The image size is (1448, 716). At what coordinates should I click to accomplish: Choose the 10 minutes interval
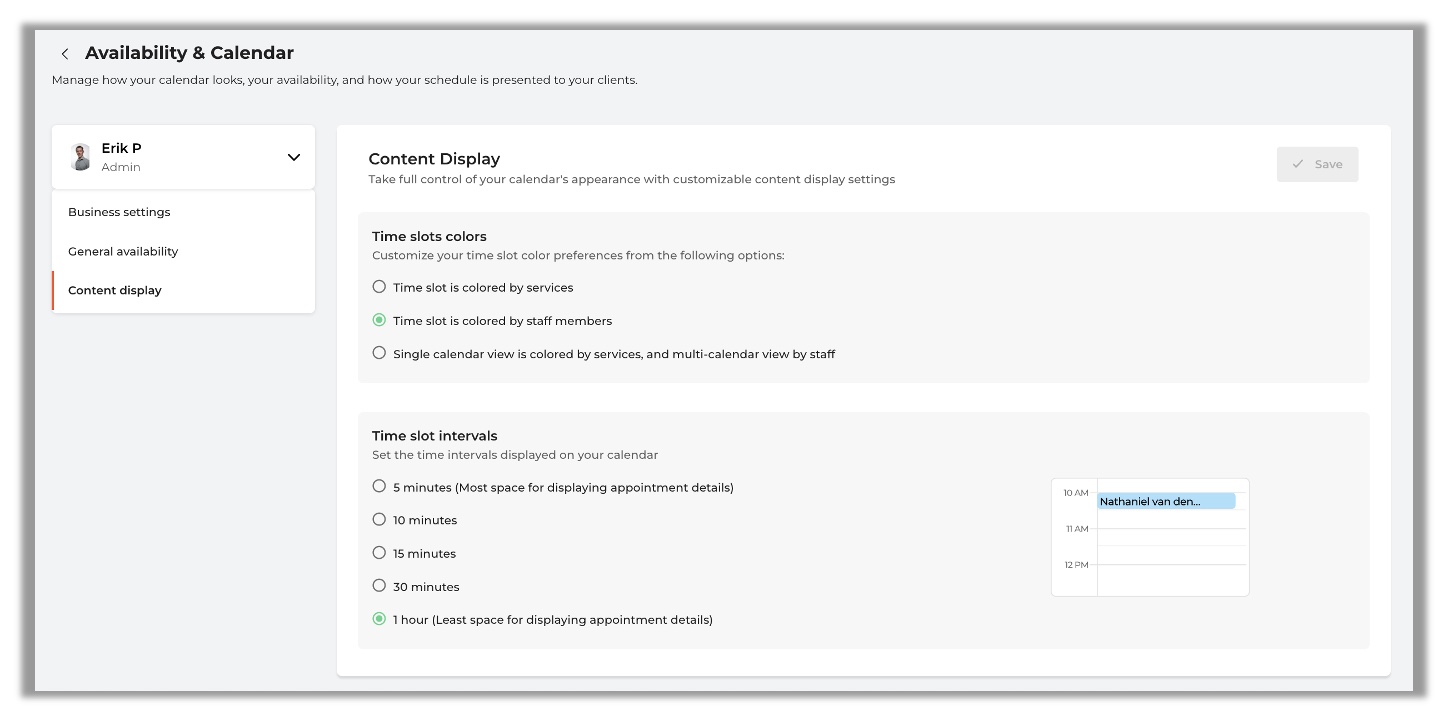point(379,520)
